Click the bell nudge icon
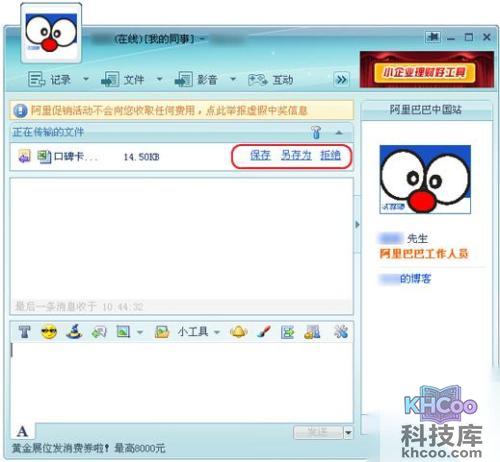The image size is (500, 462). click(x=239, y=332)
